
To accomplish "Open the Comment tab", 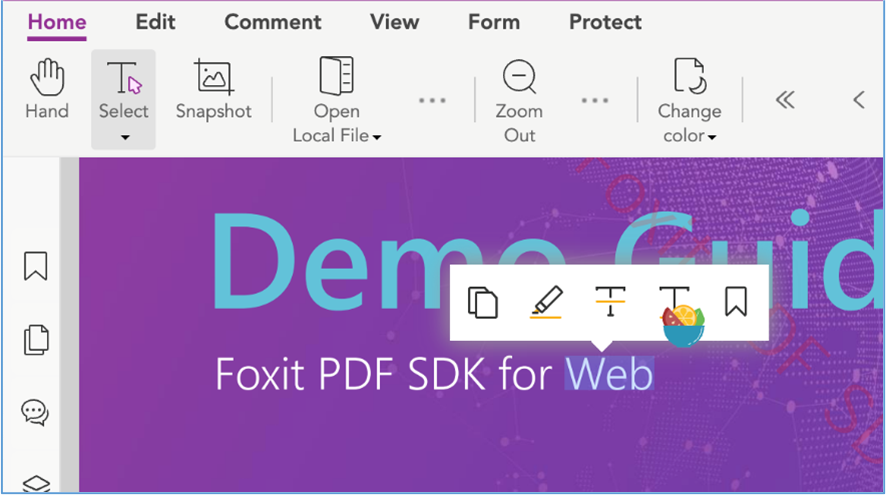I will [273, 22].
